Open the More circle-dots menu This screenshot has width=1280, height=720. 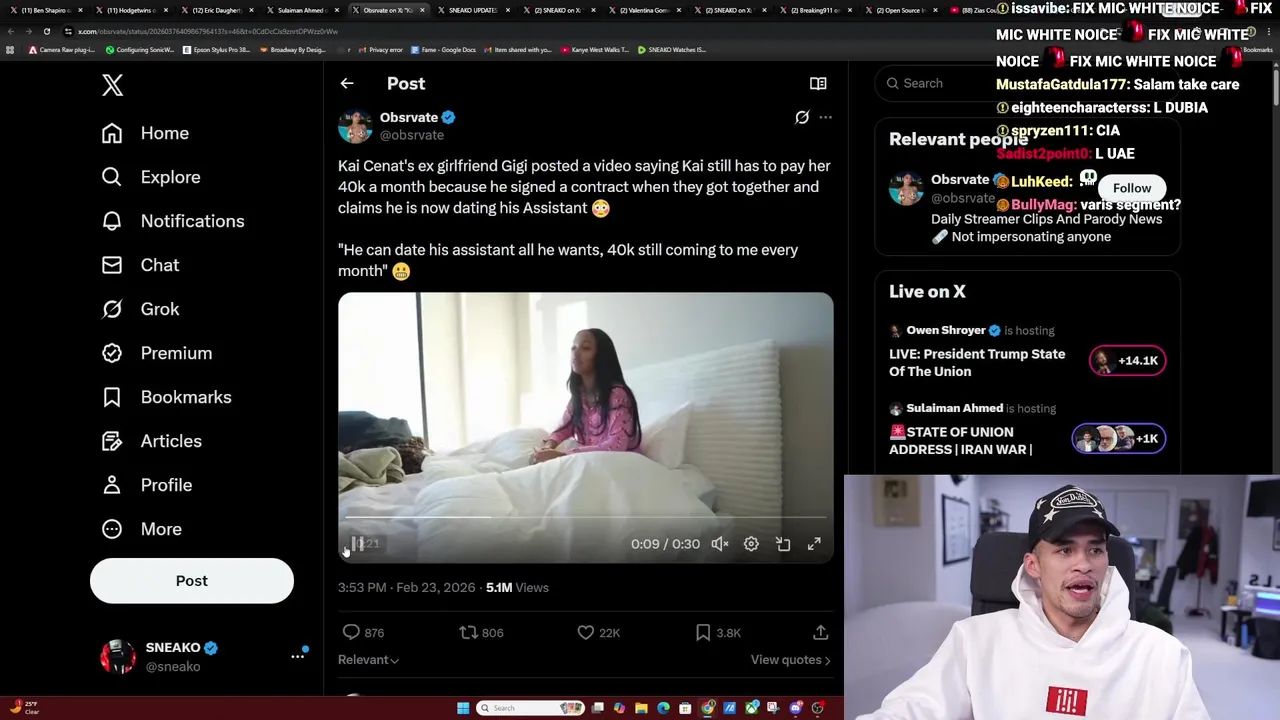(x=112, y=529)
